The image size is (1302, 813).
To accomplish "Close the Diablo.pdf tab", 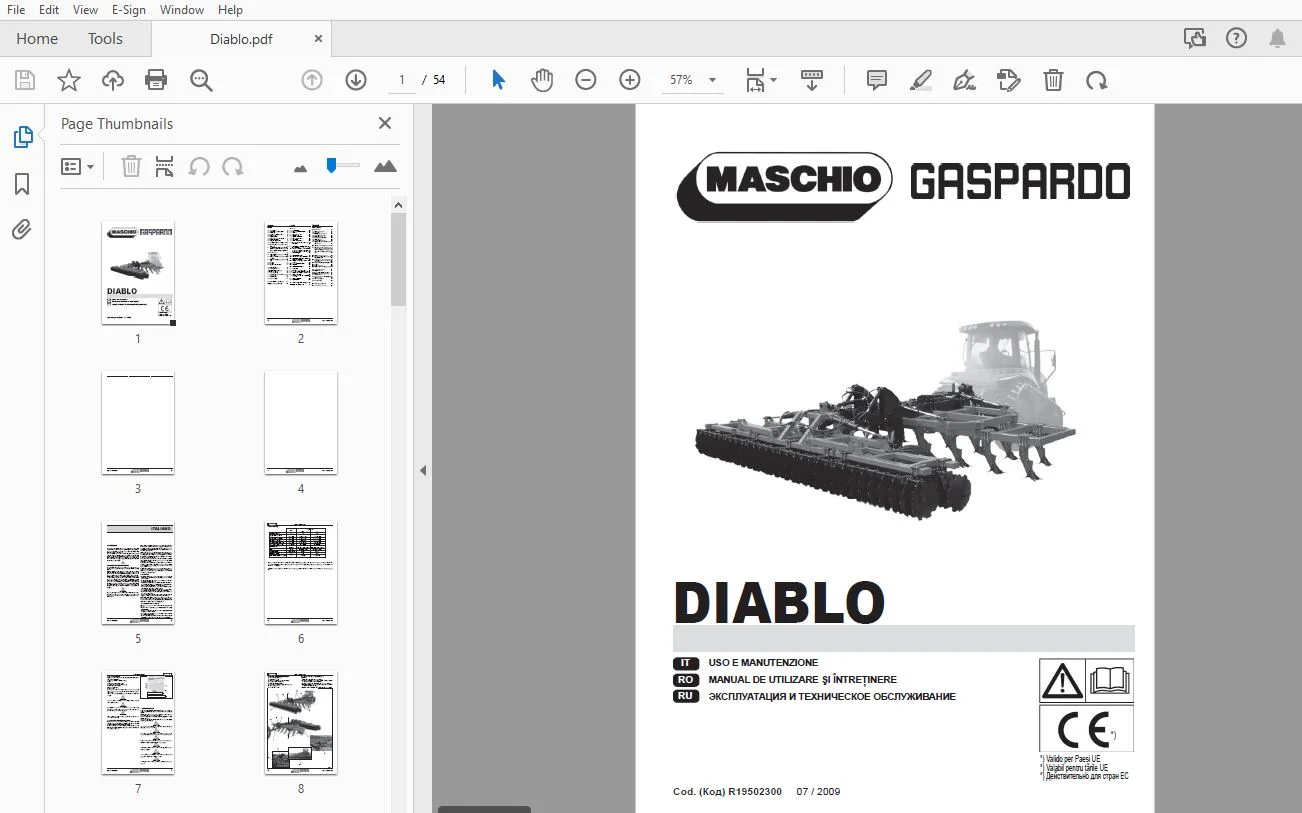I will (318, 39).
